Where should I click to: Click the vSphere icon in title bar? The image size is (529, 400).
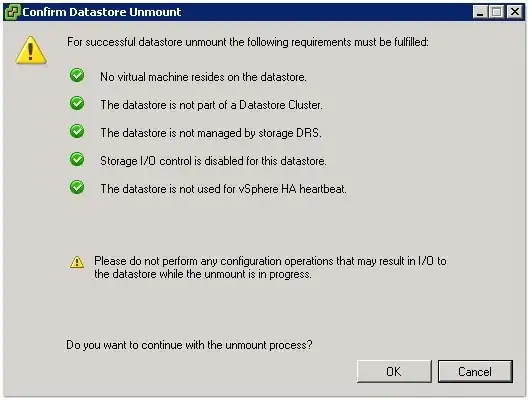point(12,12)
